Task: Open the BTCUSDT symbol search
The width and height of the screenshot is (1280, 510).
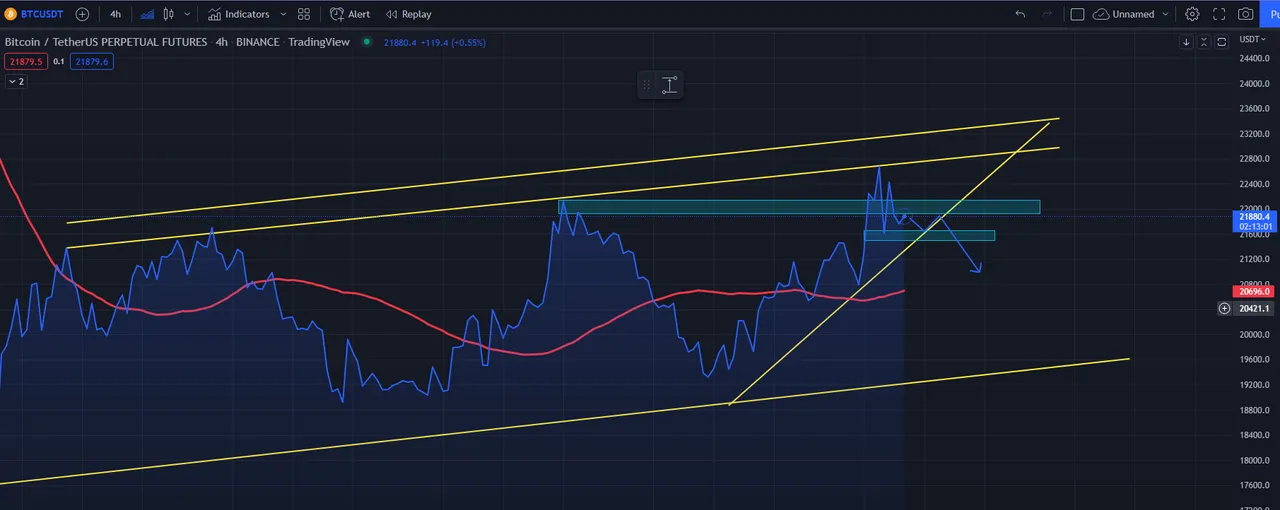Action: coord(35,14)
